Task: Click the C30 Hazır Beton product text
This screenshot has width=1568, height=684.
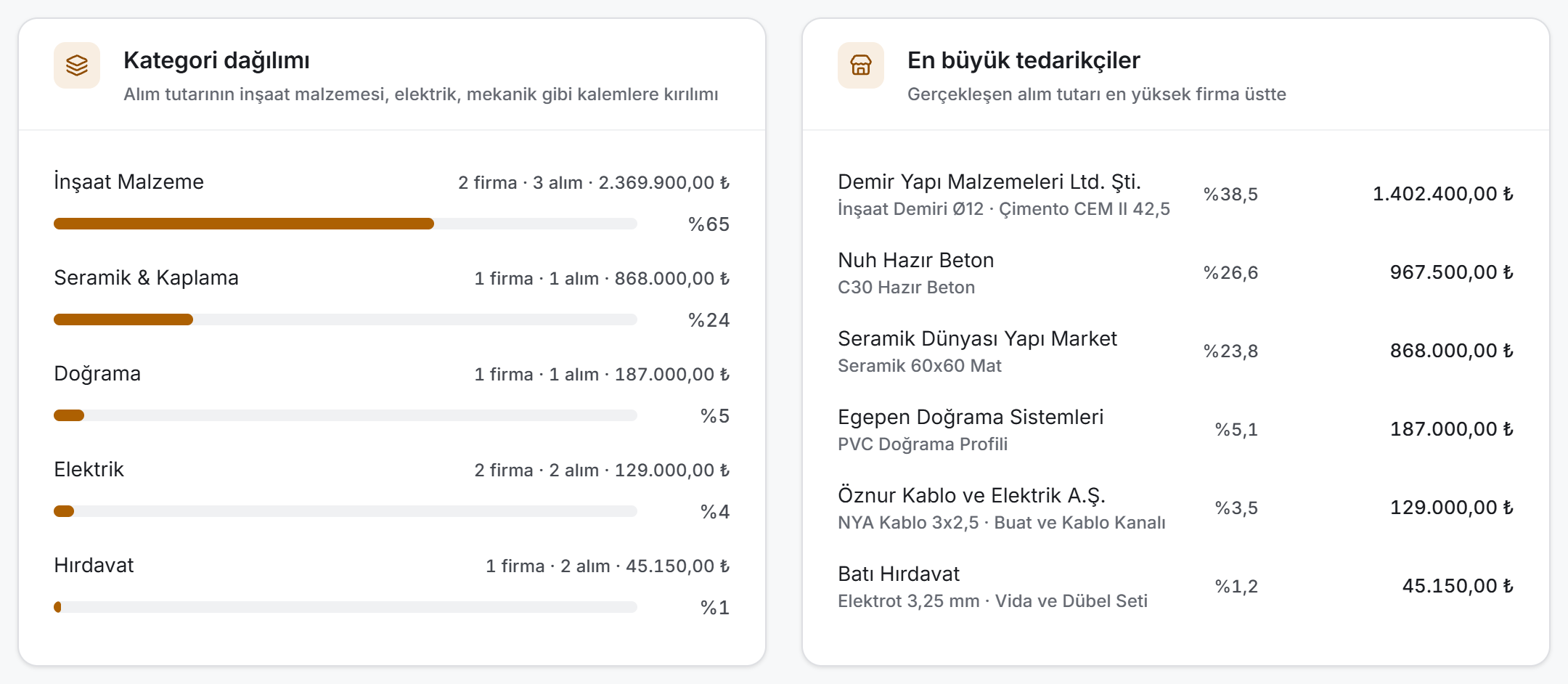Action: click(906, 287)
